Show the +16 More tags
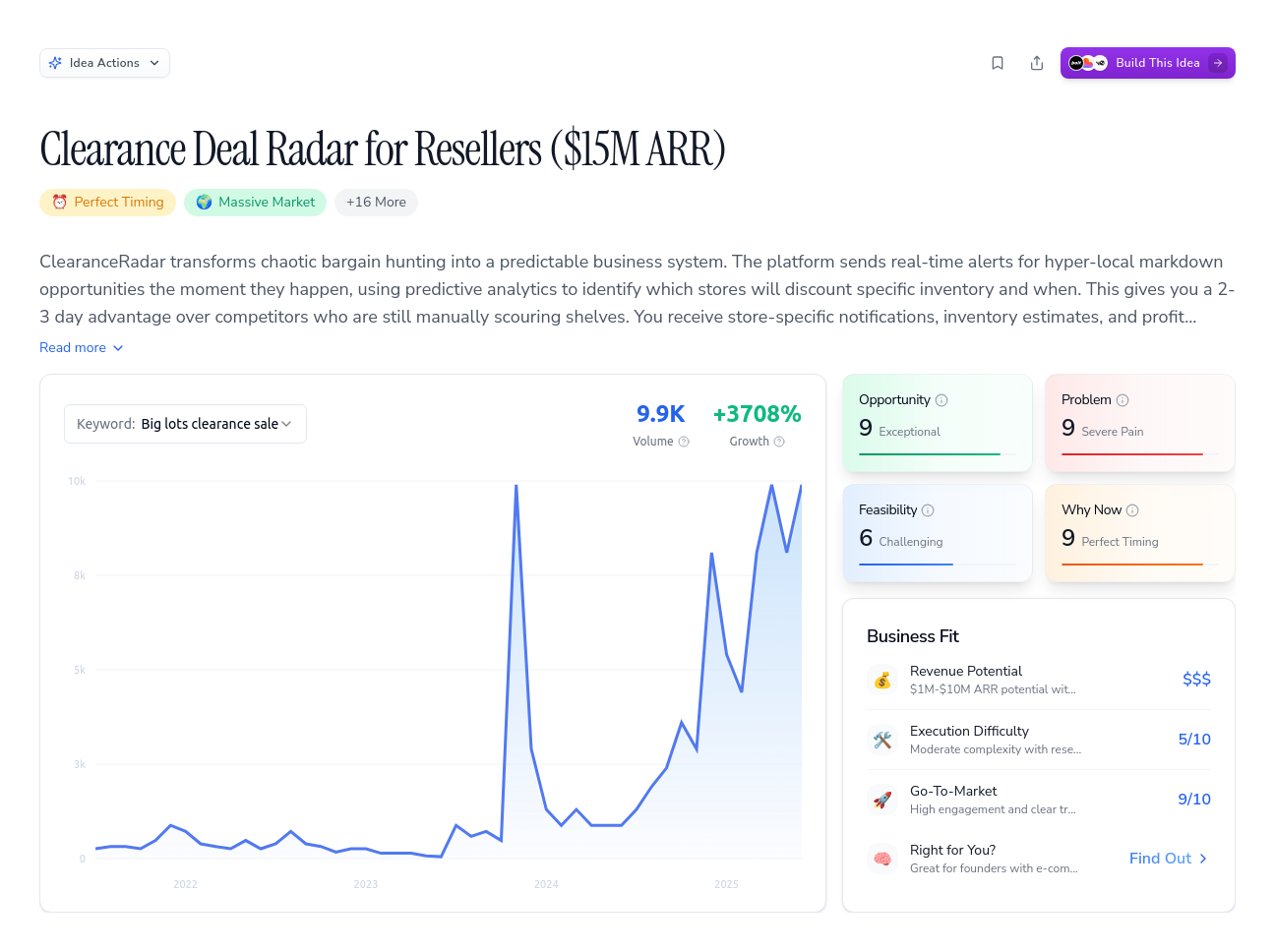The width and height of the screenshot is (1275, 952). pyautogui.click(x=376, y=203)
